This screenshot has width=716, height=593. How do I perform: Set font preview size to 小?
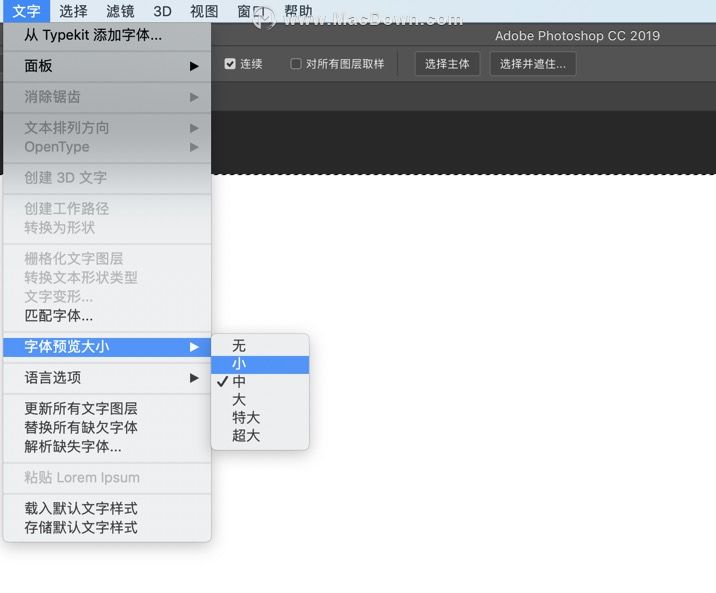[260, 364]
